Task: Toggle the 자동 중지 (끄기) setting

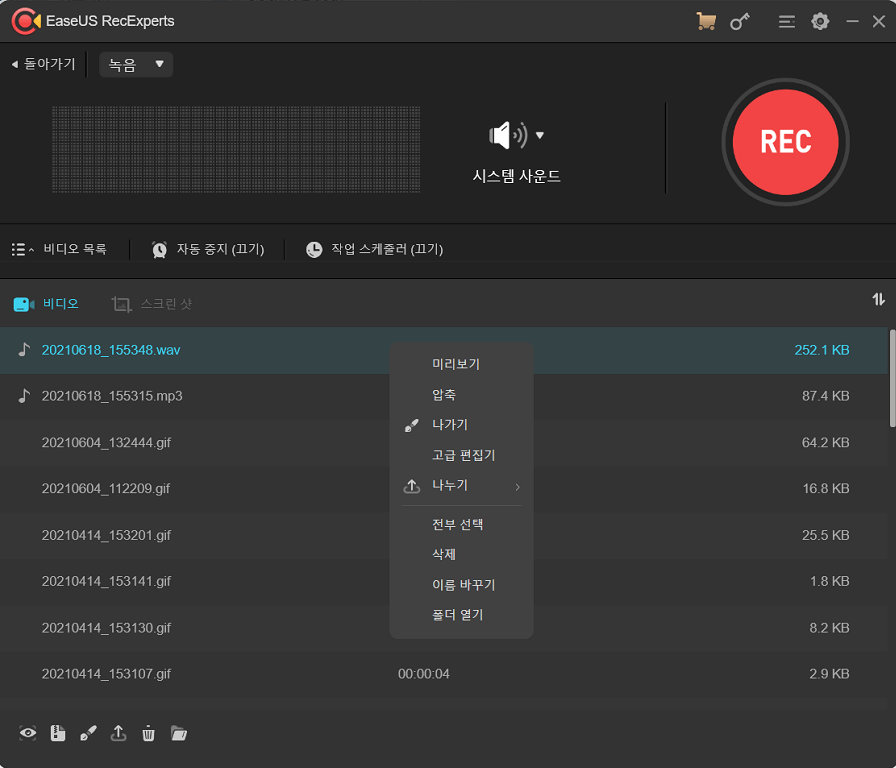Action: click(208, 249)
